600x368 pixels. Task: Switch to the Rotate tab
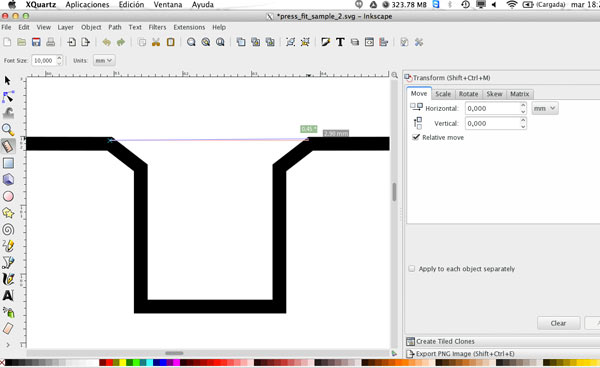pos(468,94)
